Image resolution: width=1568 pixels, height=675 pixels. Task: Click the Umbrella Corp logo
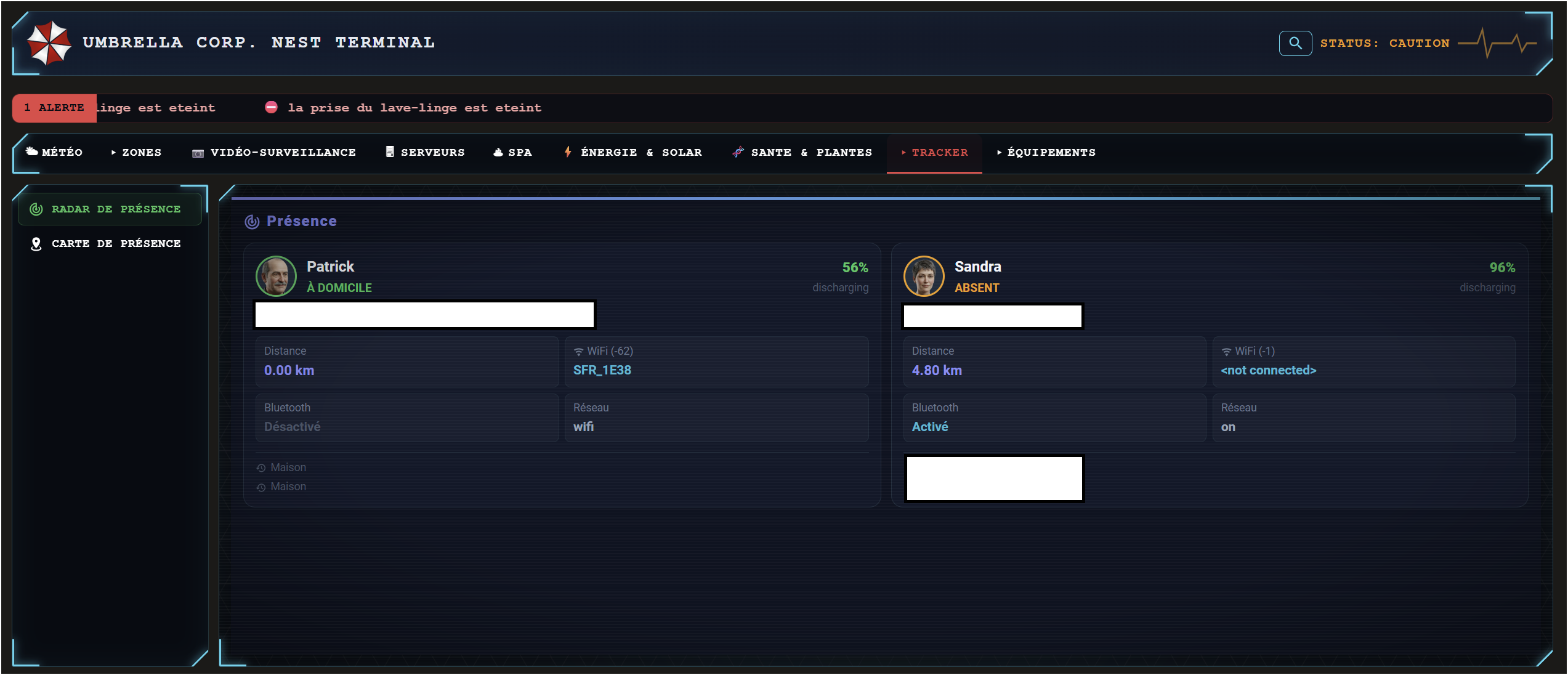pyautogui.click(x=49, y=42)
